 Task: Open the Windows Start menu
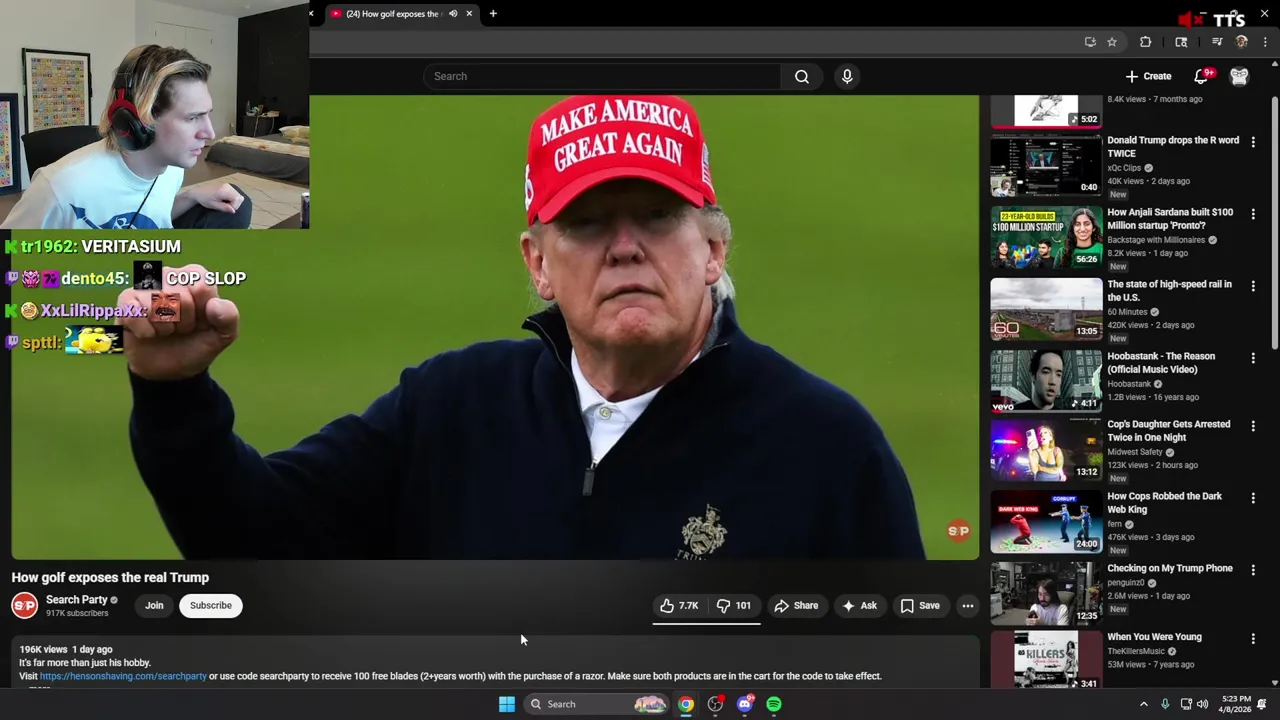pyautogui.click(x=507, y=704)
